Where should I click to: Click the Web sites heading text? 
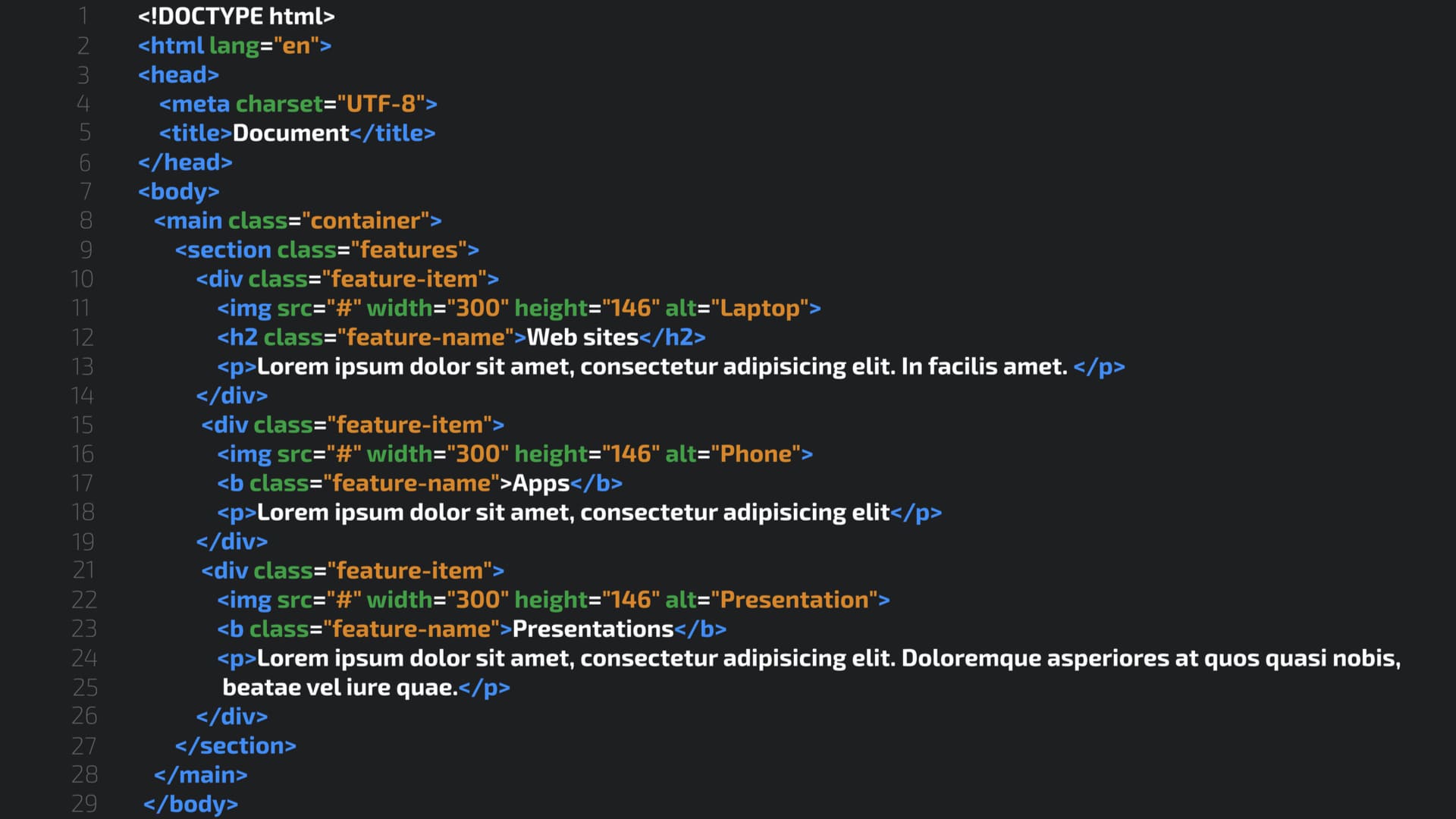pyautogui.click(x=582, y=337)
